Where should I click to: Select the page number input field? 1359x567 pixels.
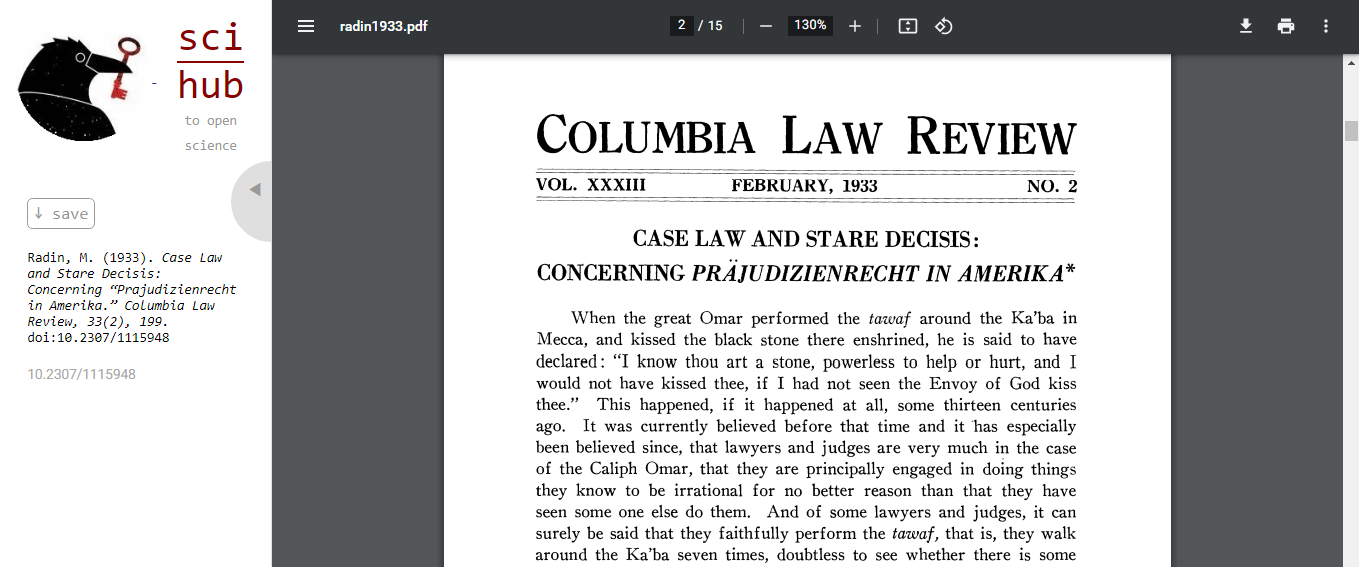[x=682, y=26]
